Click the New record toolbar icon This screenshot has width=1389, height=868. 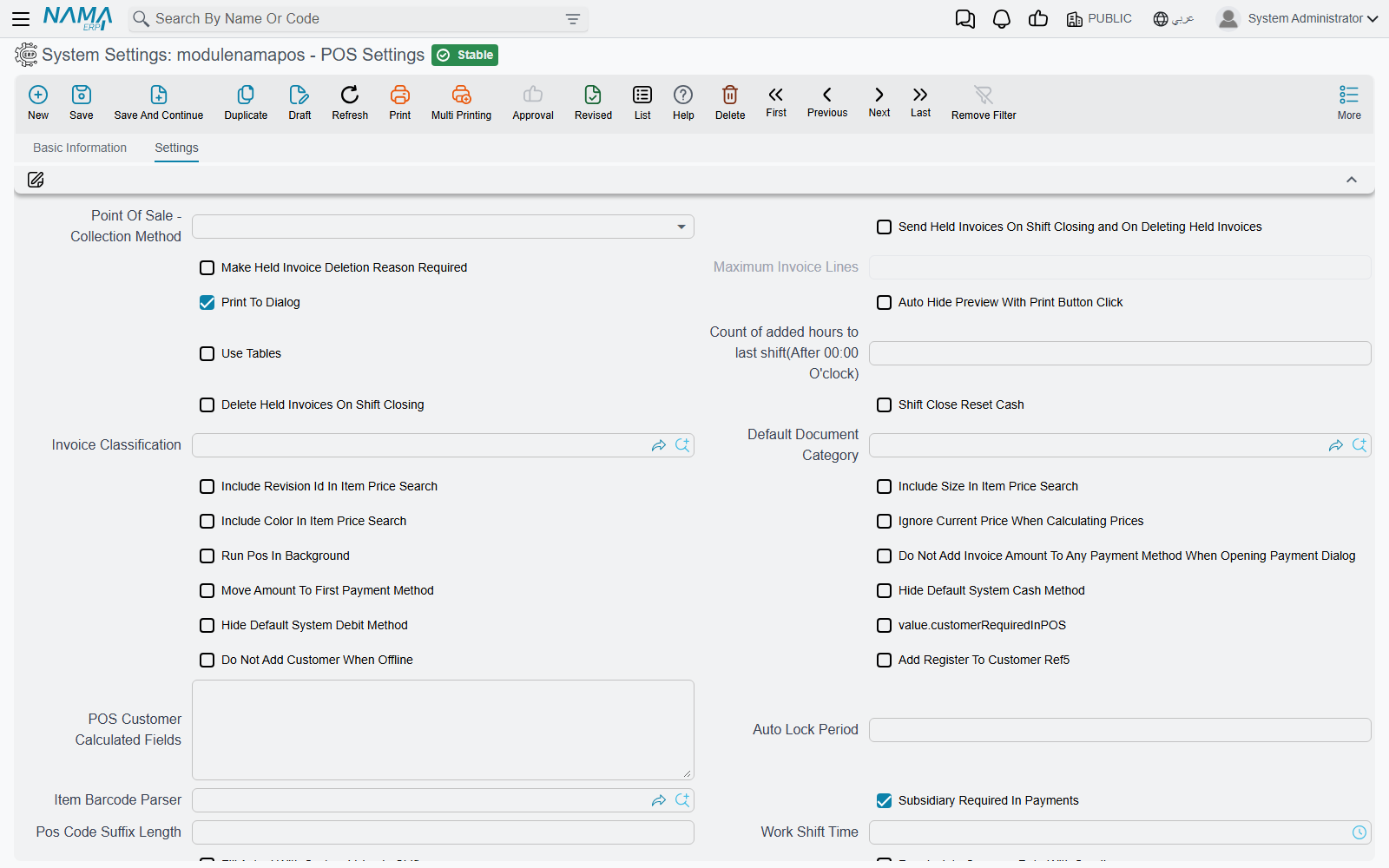[x=38, y=95]
